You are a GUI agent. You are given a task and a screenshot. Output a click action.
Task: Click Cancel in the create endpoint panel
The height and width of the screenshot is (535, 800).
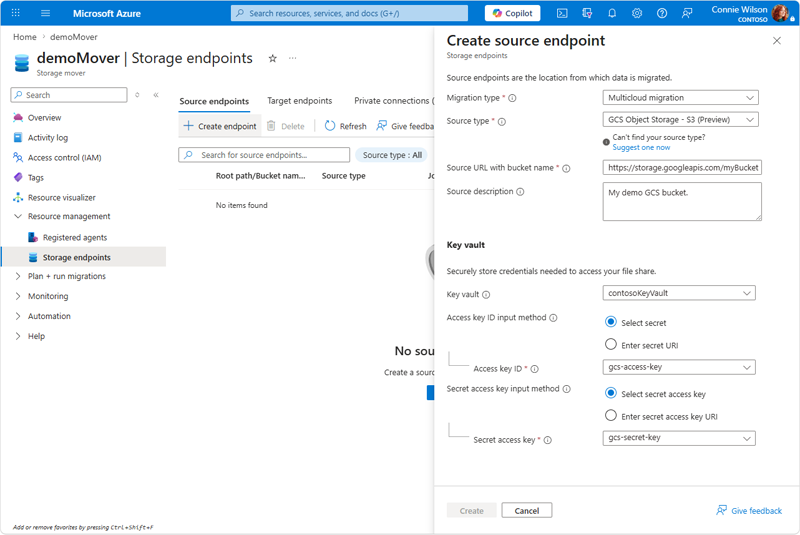point(527,511)
